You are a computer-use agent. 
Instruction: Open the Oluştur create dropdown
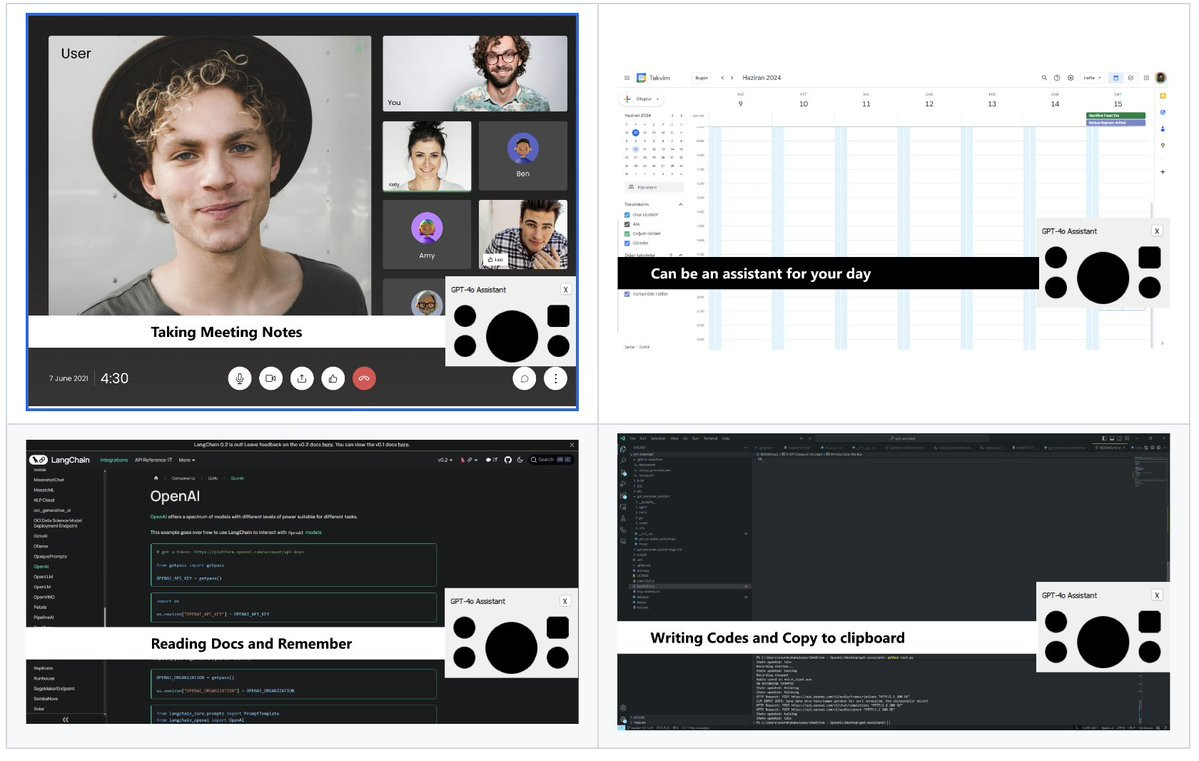coord(642,99)
